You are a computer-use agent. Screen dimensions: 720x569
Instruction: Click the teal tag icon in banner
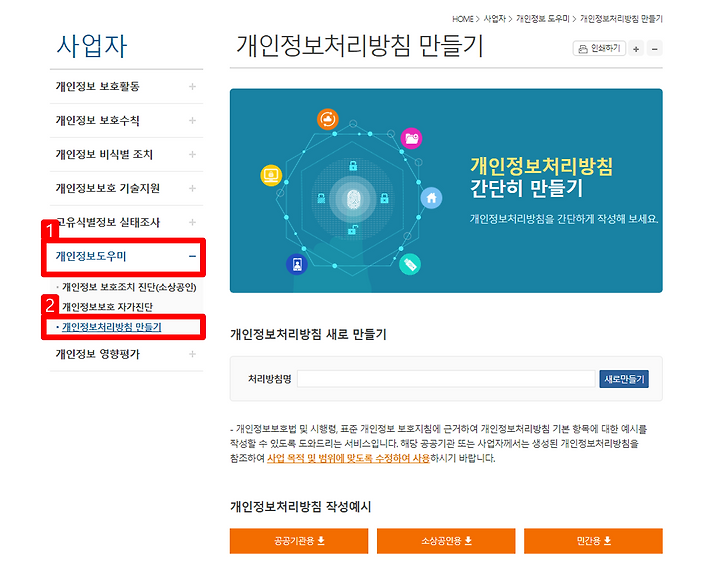pyautogui.click(x=407, y=265)
